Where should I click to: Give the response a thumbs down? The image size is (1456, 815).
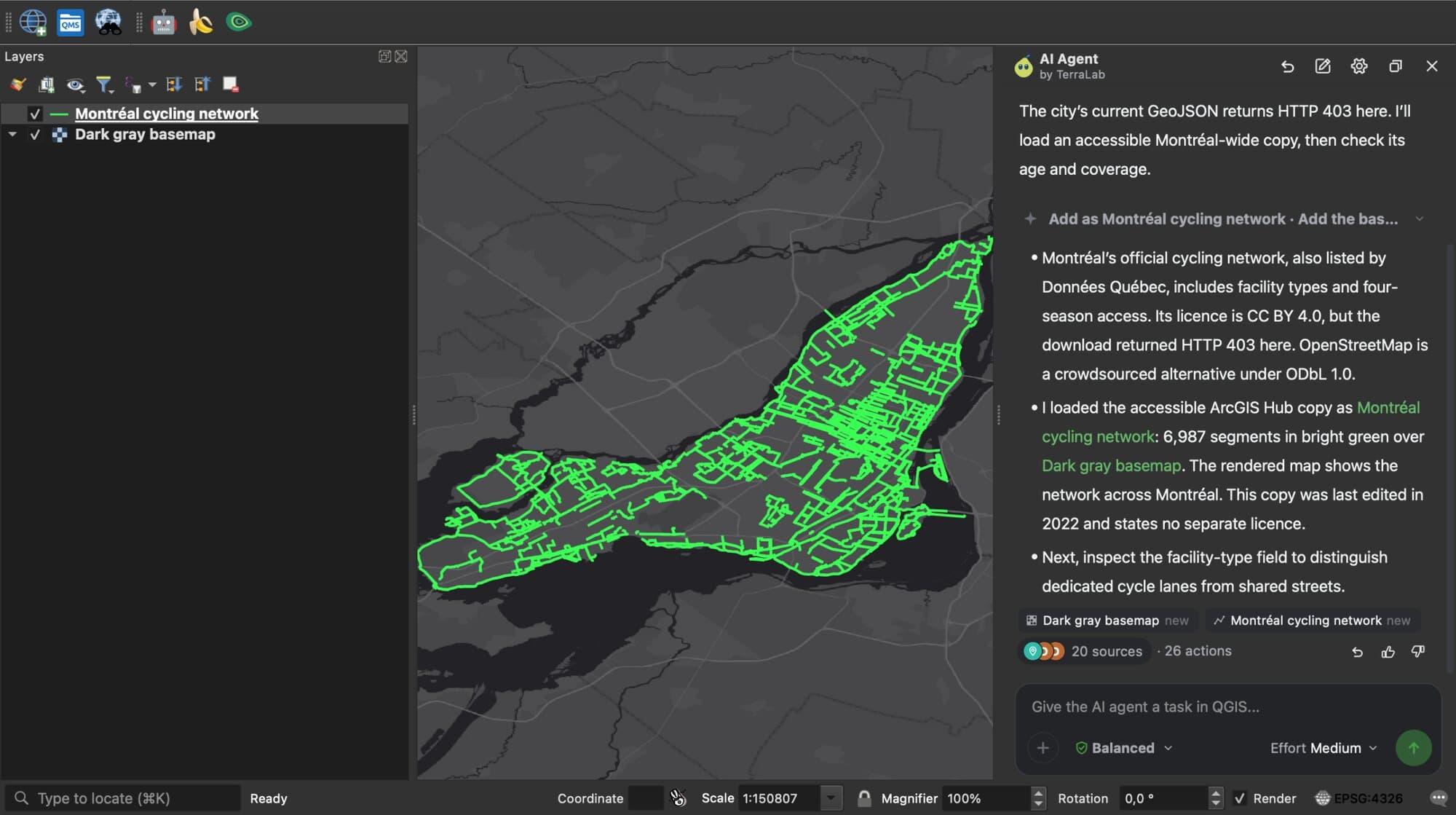(1418, 652)
